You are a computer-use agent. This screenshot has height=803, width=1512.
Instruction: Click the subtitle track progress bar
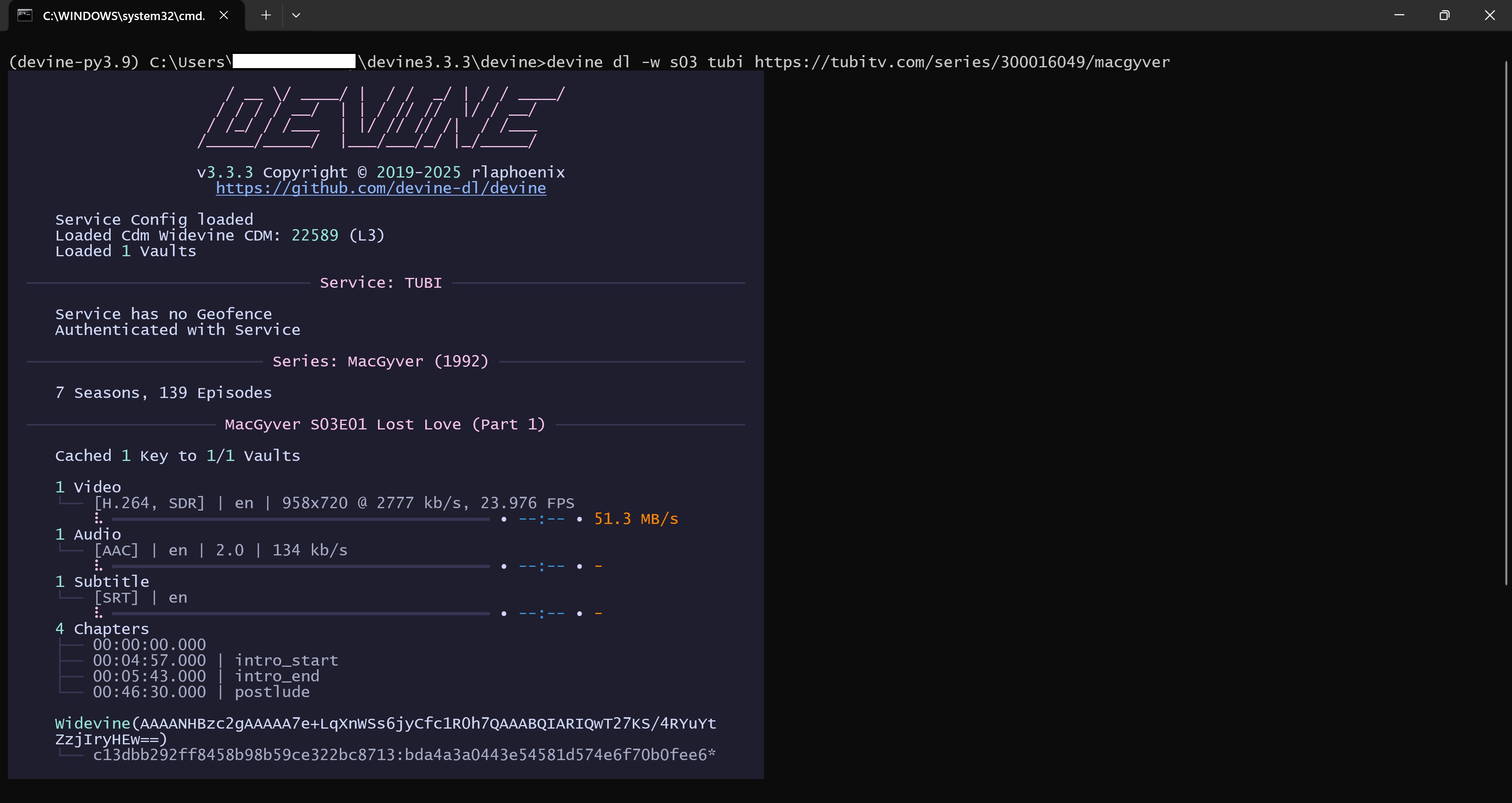click(x=300, y=613)
